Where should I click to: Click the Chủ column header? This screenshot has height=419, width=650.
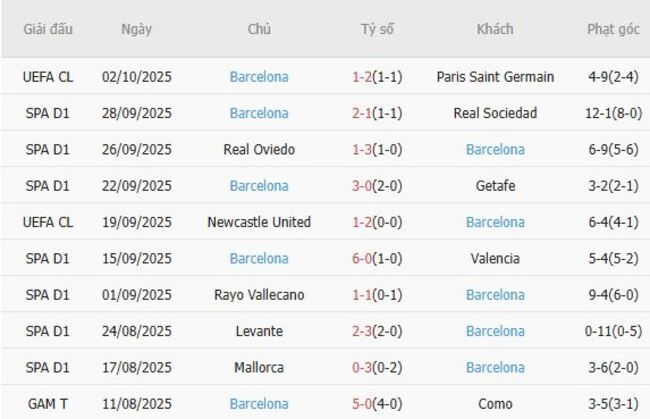pyautogui.click(x=259, y=29)
